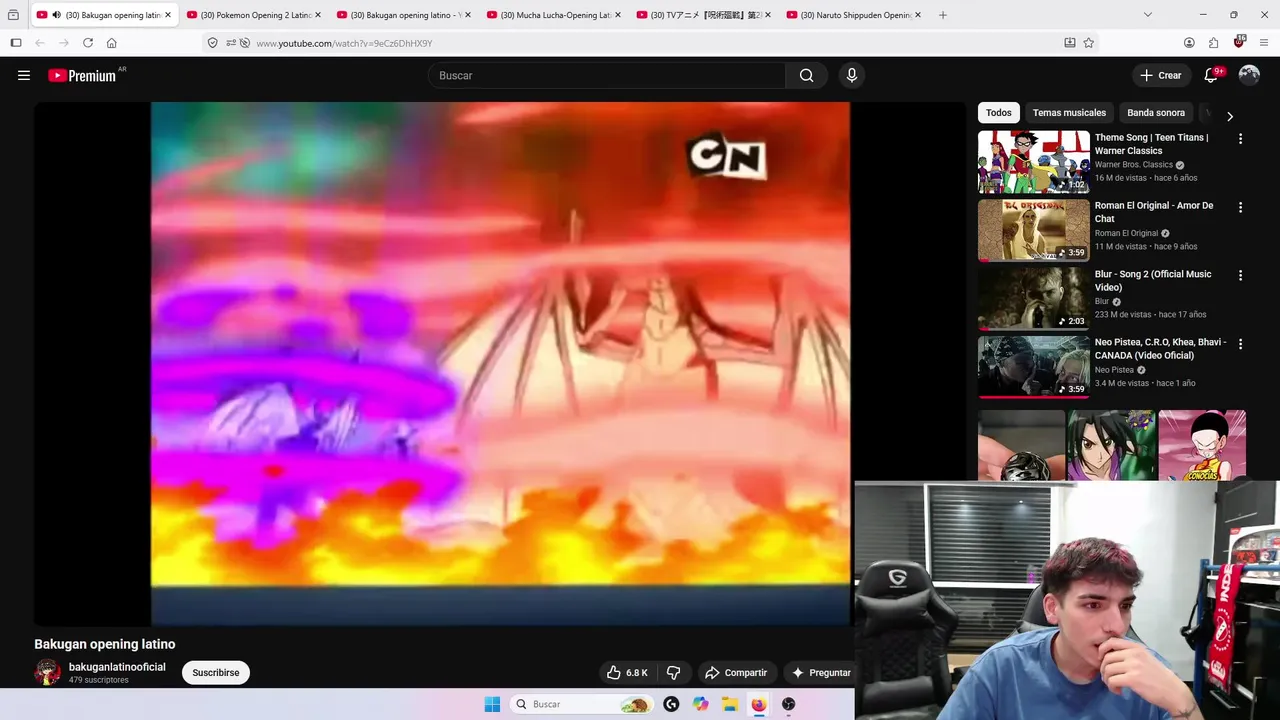The height and width of the screenshot is (720, 1280).
Task: Subscribe with the Suscribirse button
Action: tap(216, 673)
